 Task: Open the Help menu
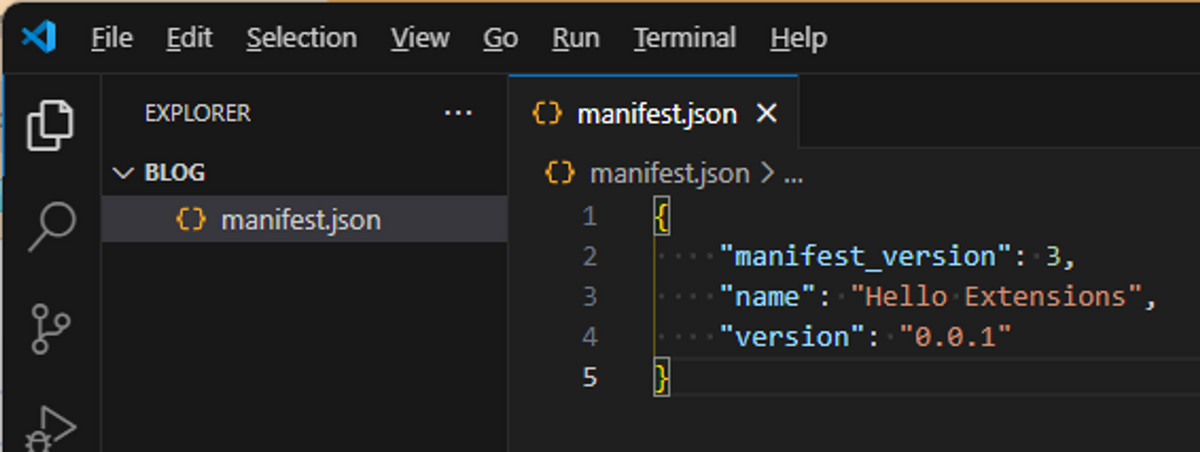click(x=798, y=38)
